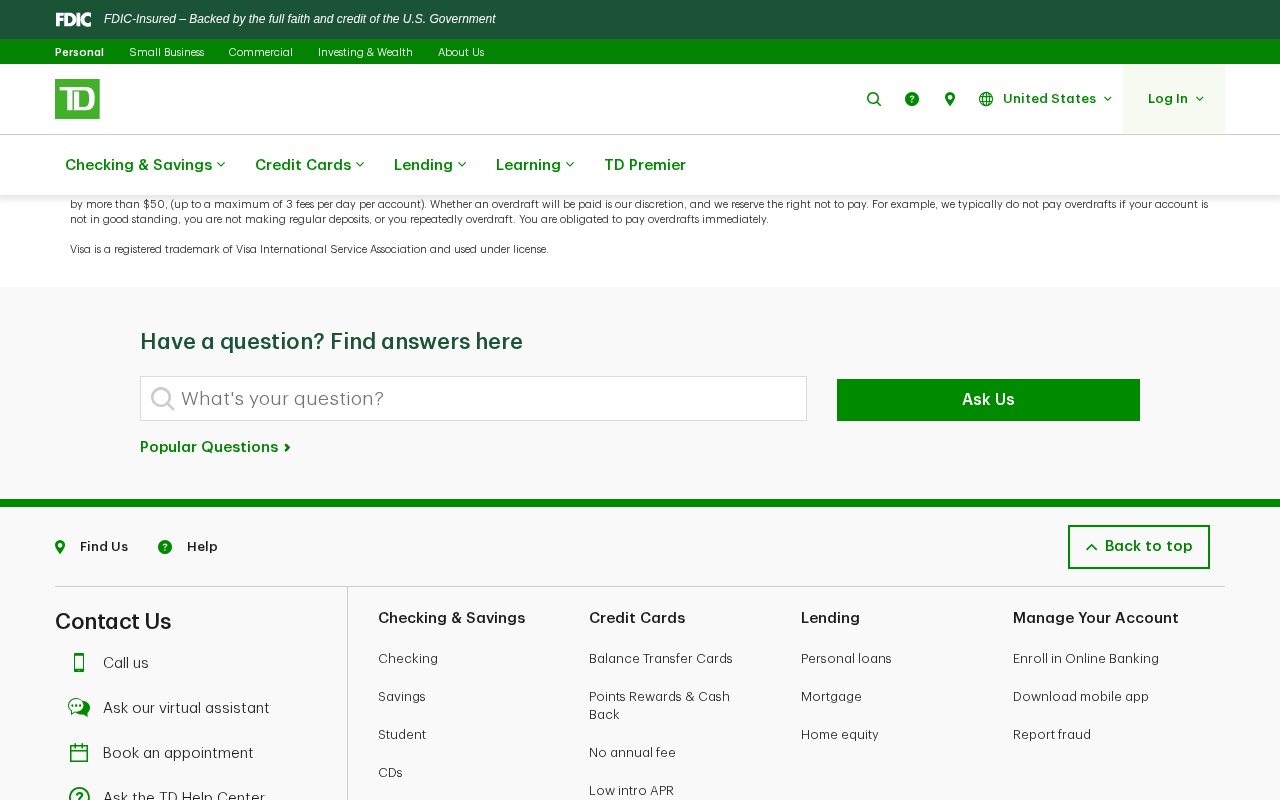
Task: Open the Mortgage footer link
Action: [x=831, y=697]
